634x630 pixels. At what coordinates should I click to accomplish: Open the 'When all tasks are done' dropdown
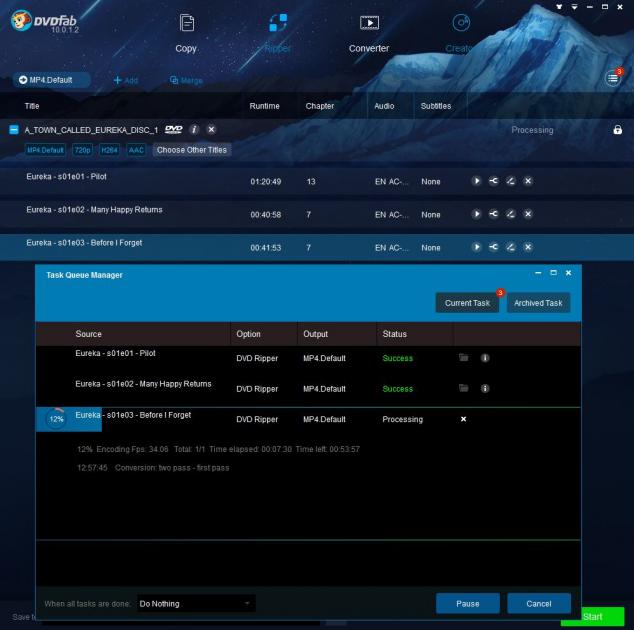click(196, 603)
